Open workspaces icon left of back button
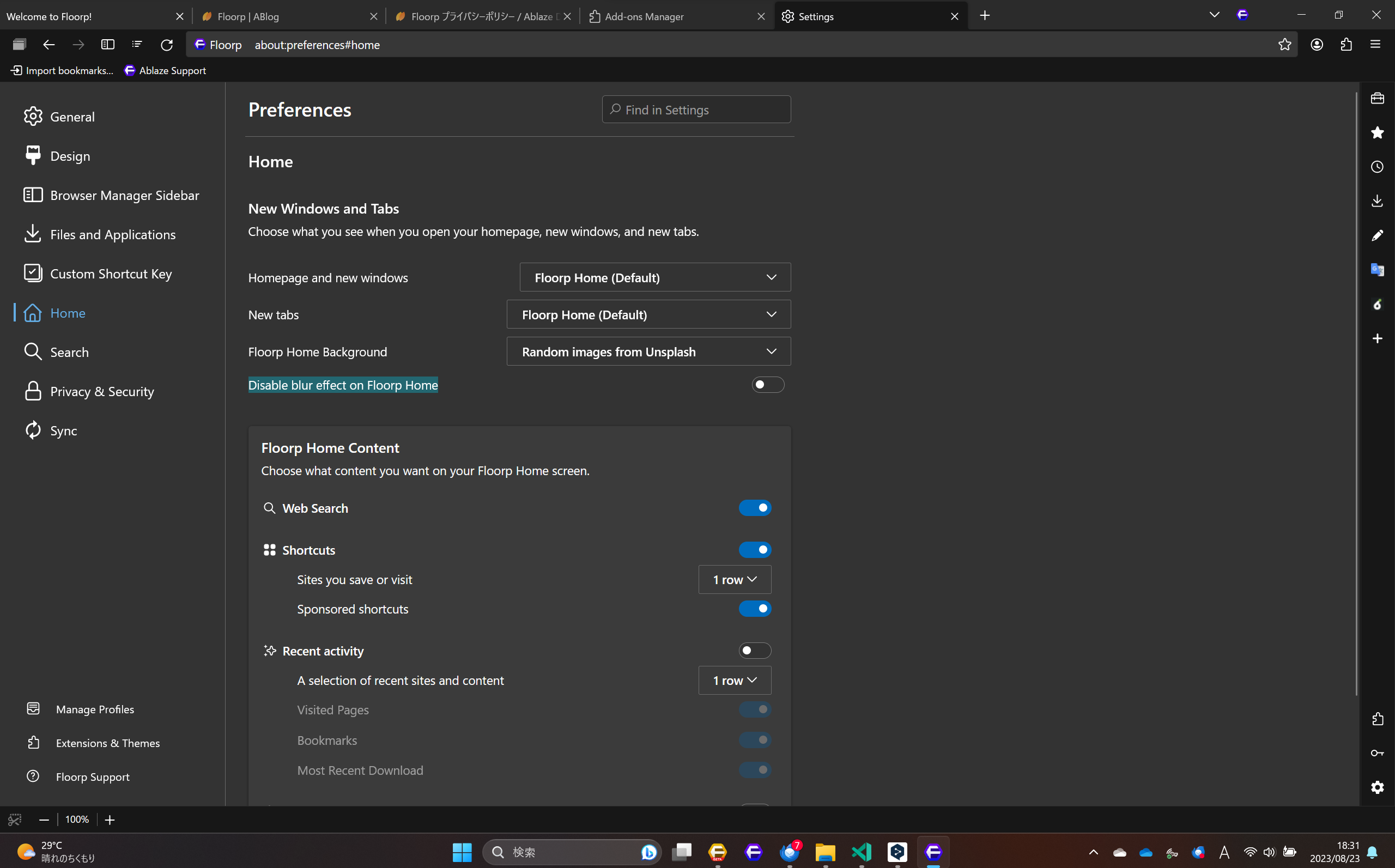 tap(20, 45)
